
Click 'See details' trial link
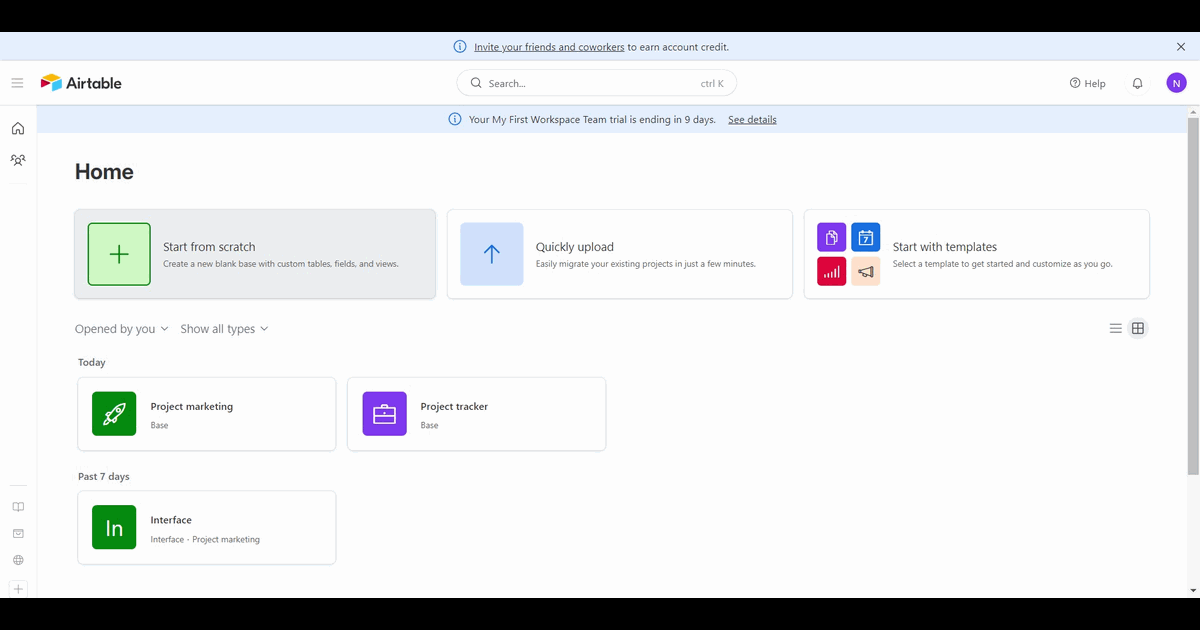[752, 119]
